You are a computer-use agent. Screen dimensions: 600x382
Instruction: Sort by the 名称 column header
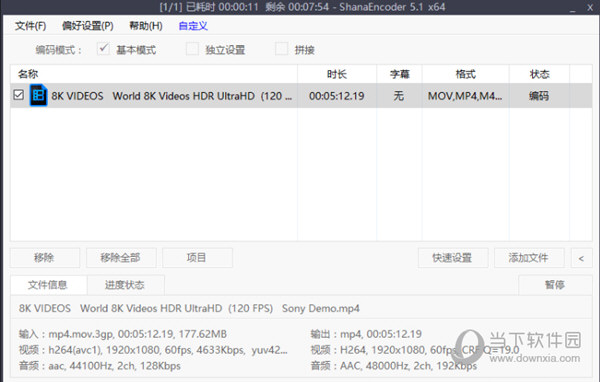click(x=154, y=74)
